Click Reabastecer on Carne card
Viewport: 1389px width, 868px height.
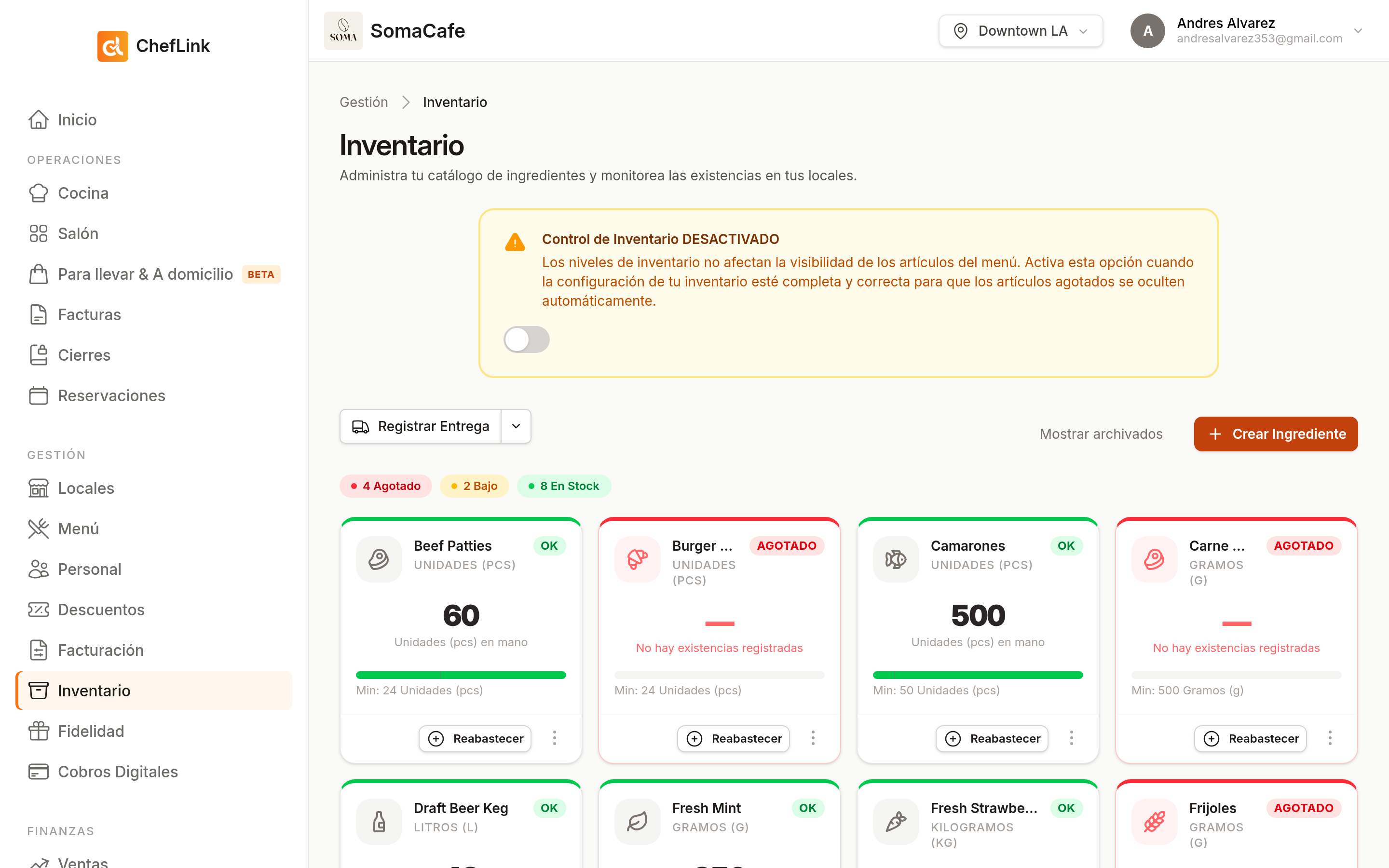(1250, 739)
